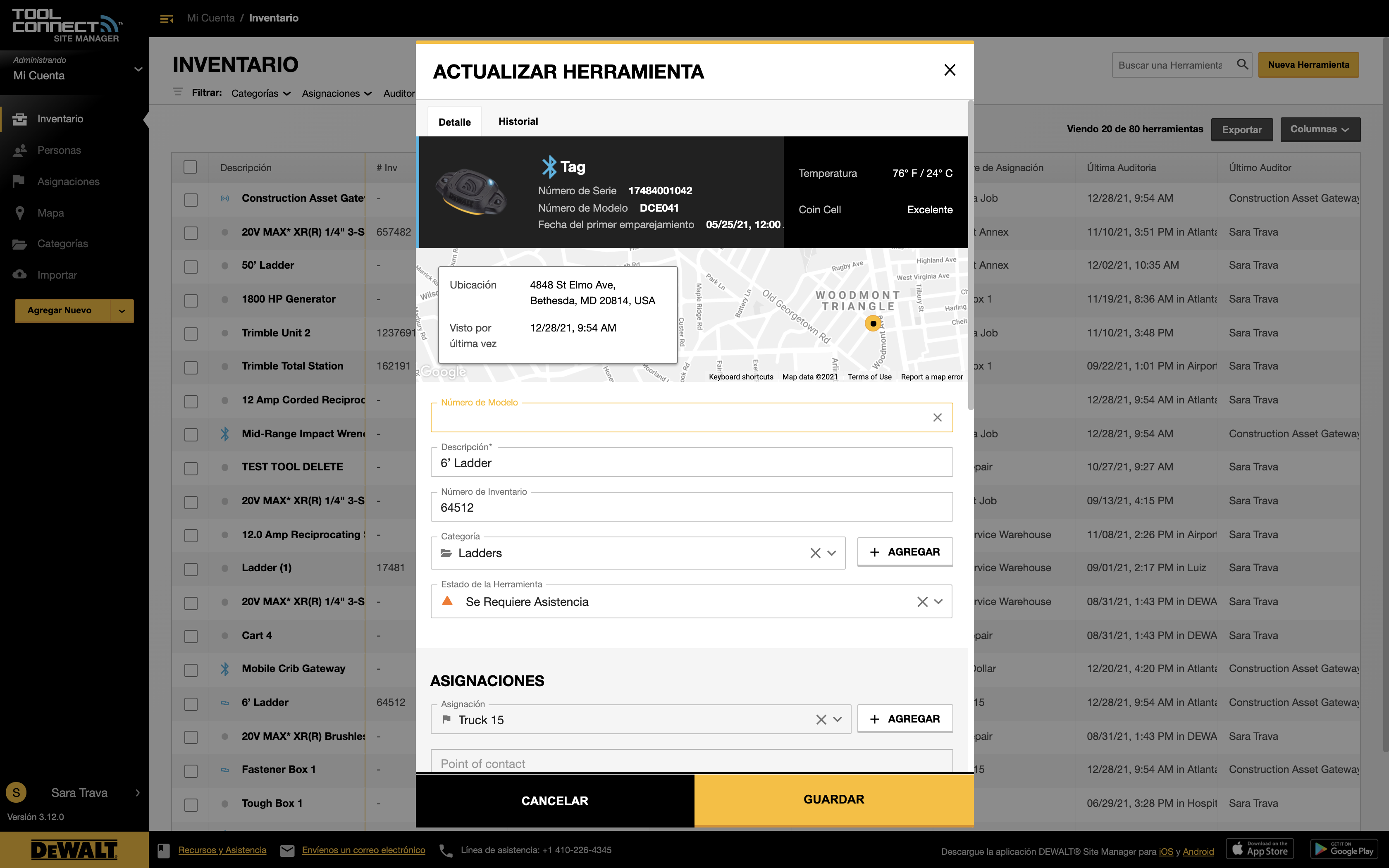
Task: Check the 1800 HP Generator row checkbox
Action: pos(191,301)
